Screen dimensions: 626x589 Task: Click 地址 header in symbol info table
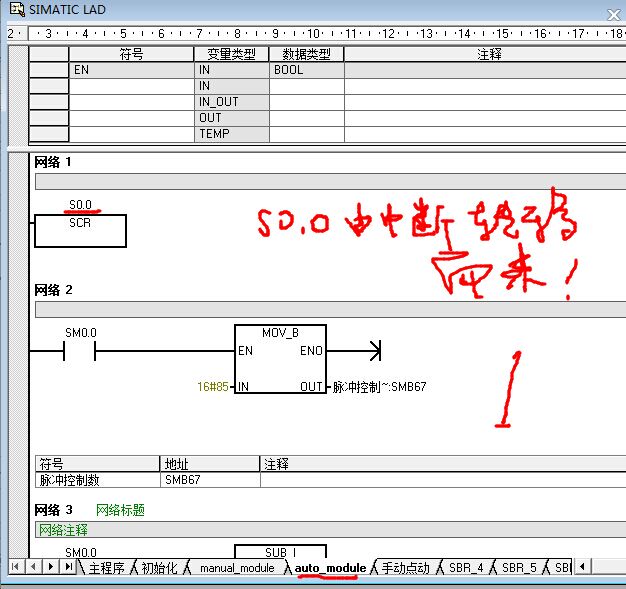click(x=210, y=464)
